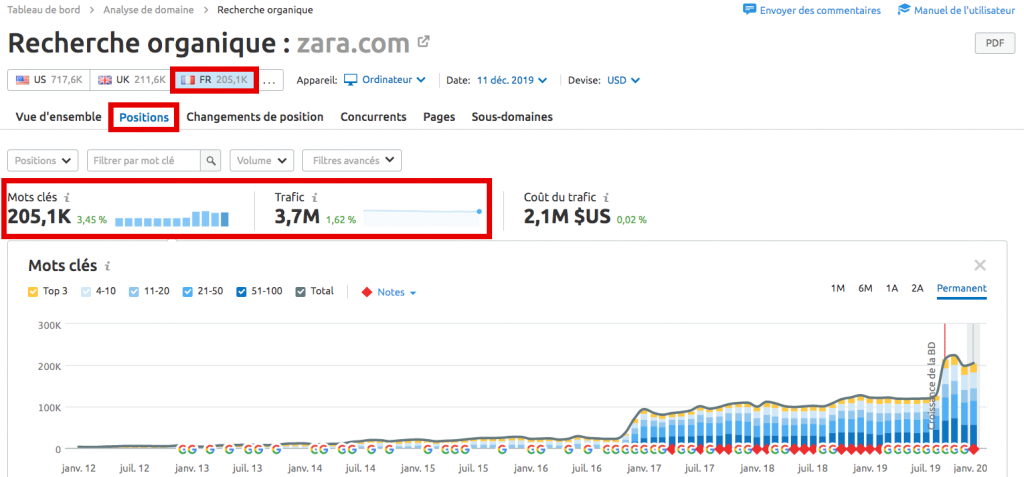Expand the Notes dropdown
The image size is (1024, 477).
click(397, 292)
